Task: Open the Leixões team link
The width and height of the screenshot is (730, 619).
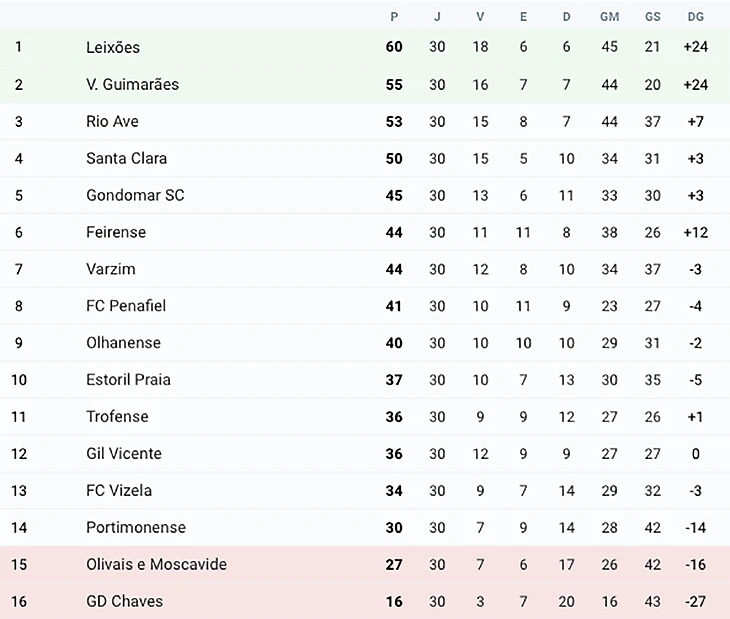Action: 113,47
